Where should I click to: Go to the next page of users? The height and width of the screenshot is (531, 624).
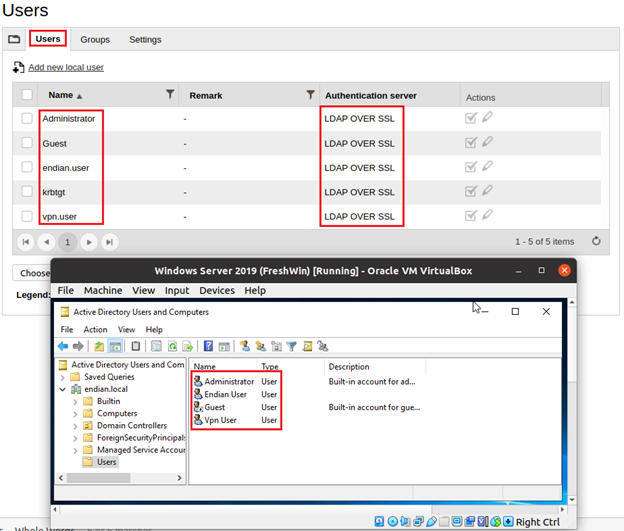89,242
